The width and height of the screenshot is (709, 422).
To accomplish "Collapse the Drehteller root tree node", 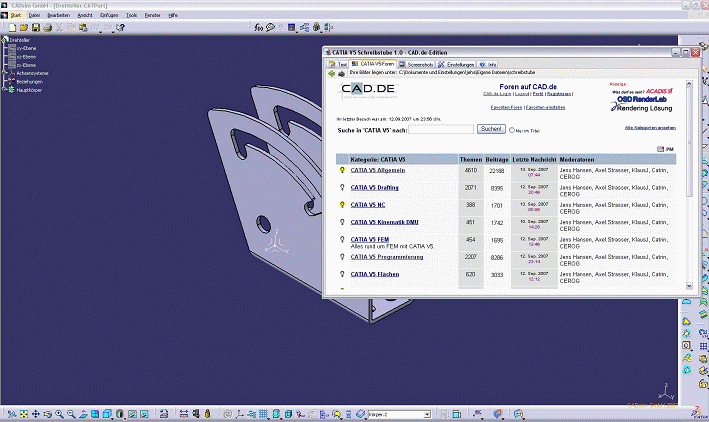I will (x=5, y=40).
